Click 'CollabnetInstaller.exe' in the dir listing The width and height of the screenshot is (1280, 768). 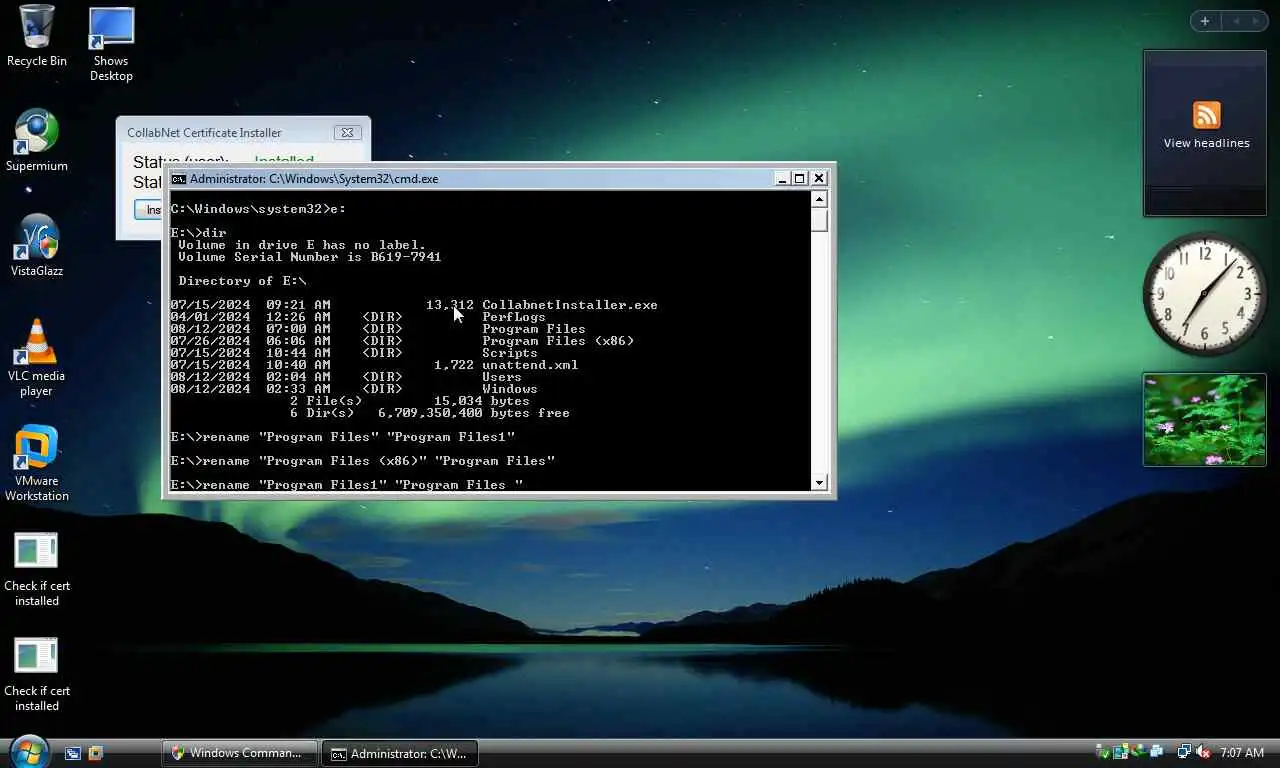pyautogui.click(x=570, y=305)
